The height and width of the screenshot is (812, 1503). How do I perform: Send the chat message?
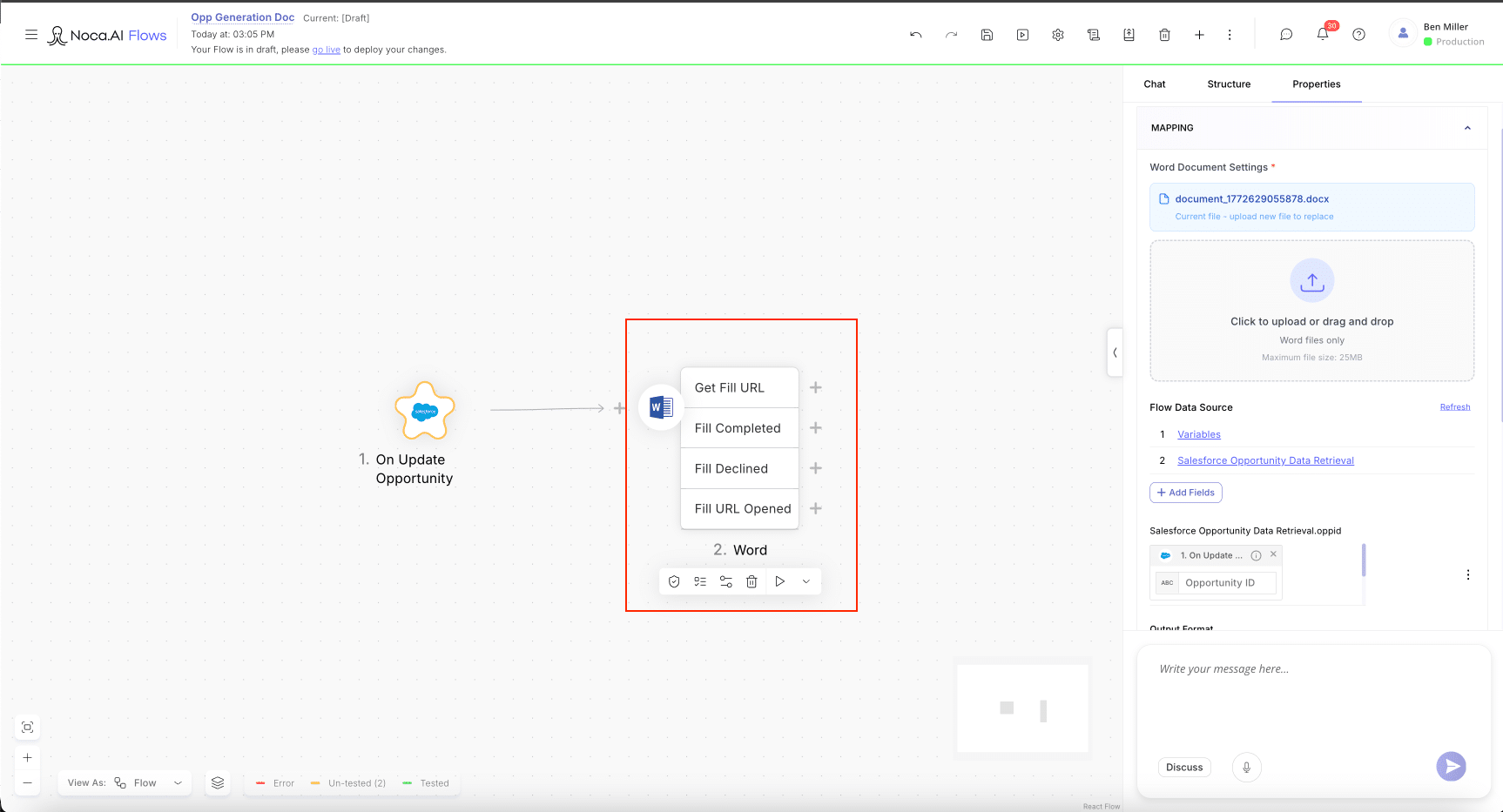click(x=1451, y=766)
